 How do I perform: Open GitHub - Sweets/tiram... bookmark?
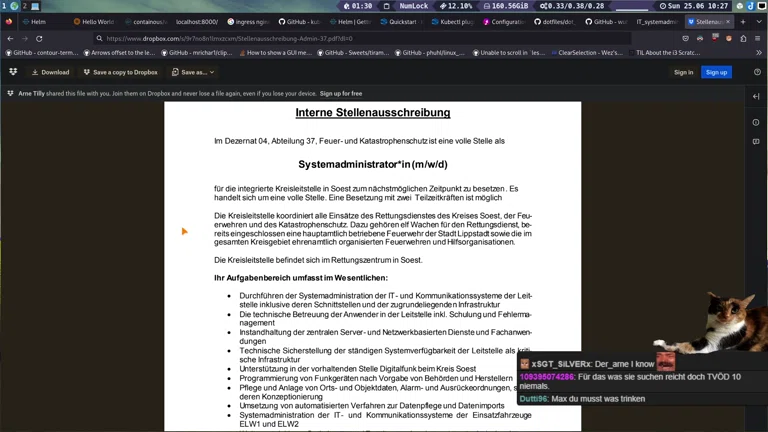point(353,52)
